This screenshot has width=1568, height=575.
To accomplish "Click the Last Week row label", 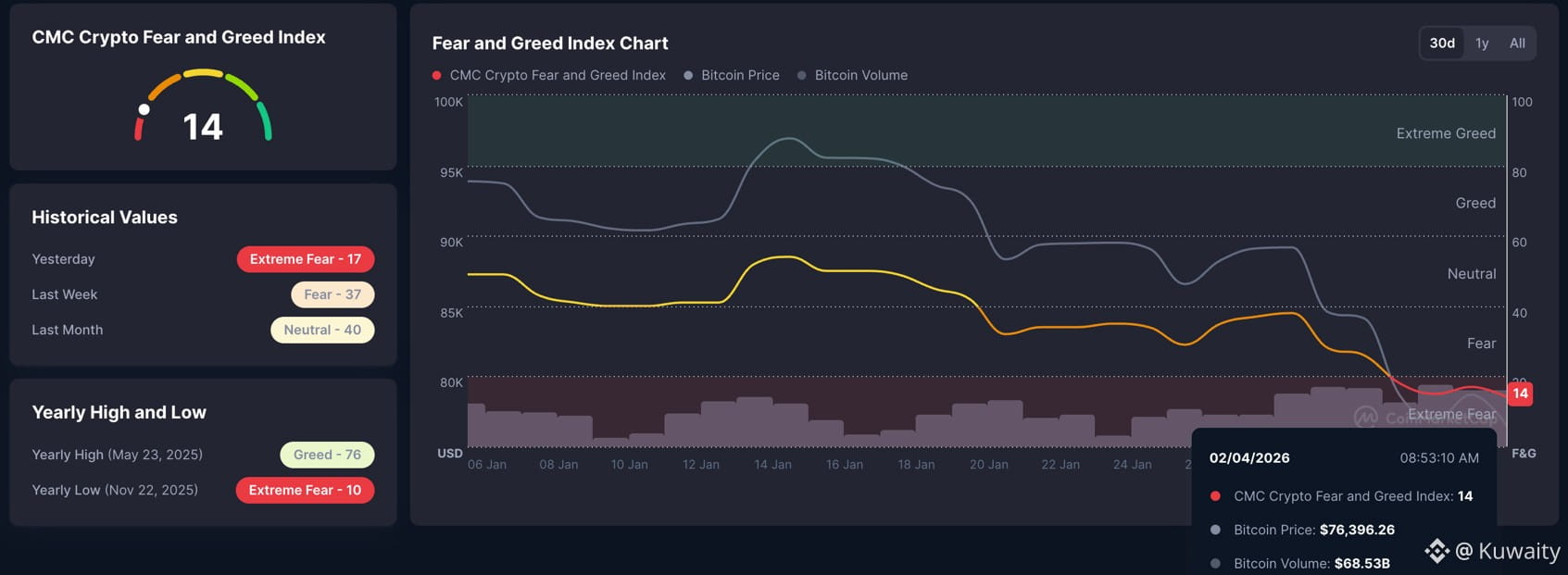I will pos(64,294).
